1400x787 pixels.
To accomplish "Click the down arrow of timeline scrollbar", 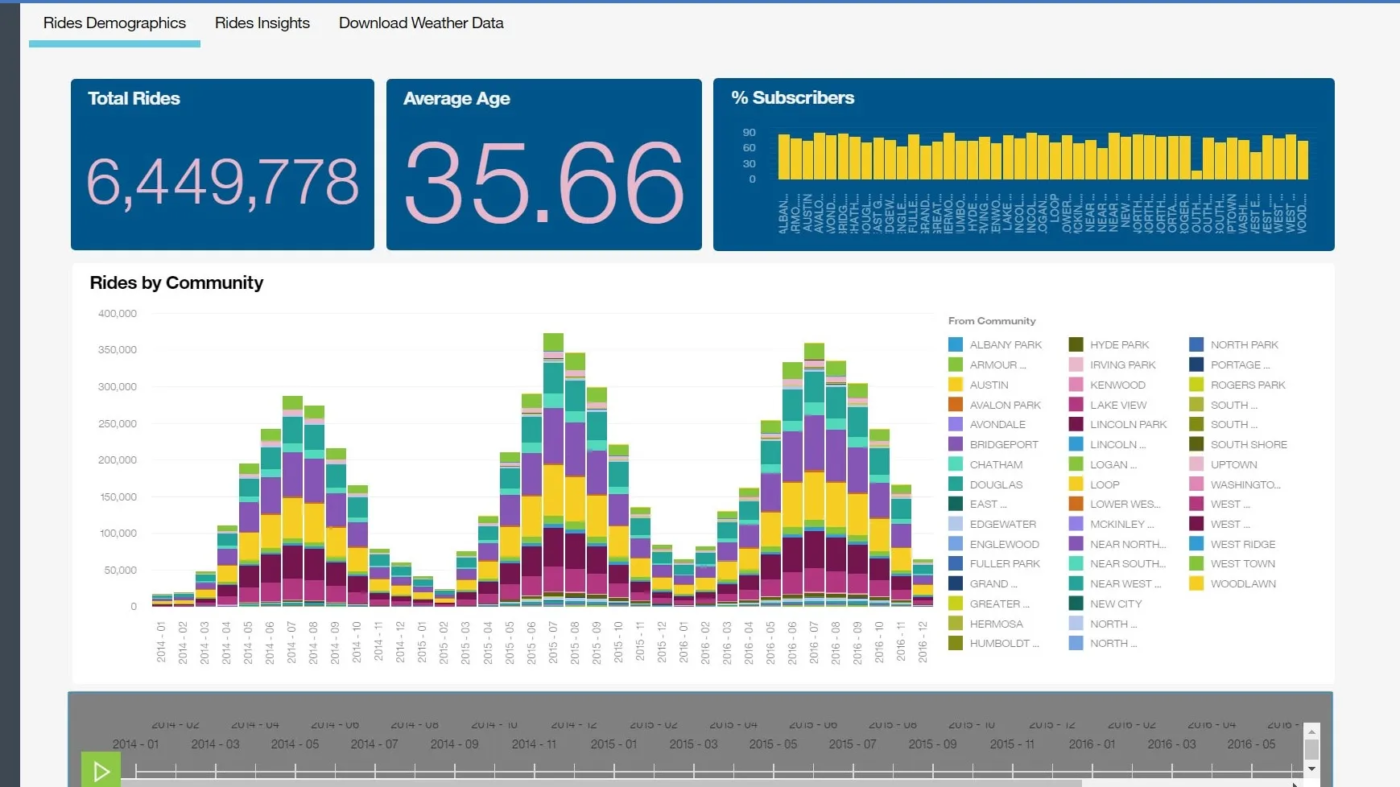I will [x=1312, y=769].
